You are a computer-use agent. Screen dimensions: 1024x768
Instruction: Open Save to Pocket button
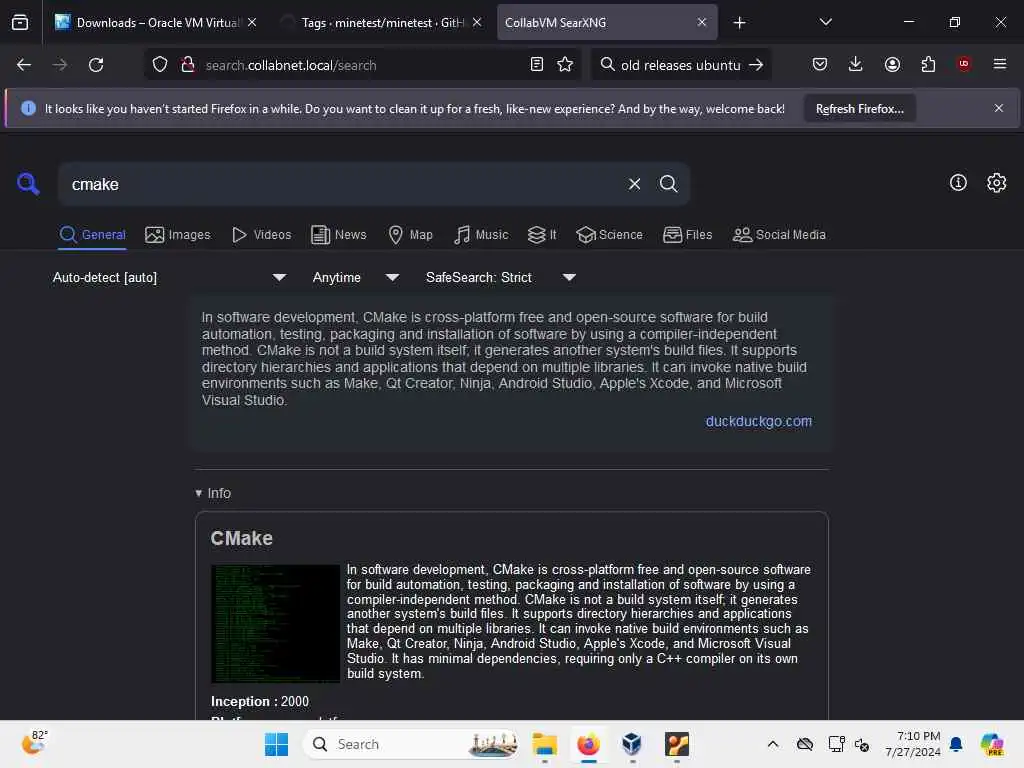[x=820, y=64]
